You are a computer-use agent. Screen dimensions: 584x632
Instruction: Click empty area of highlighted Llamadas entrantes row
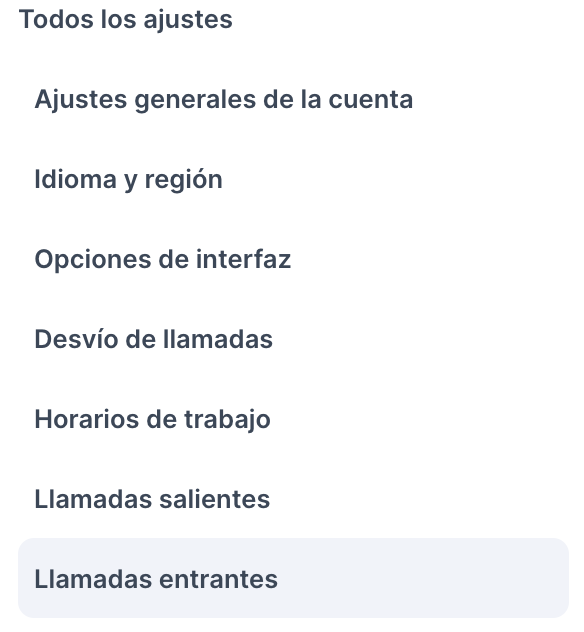423,578
